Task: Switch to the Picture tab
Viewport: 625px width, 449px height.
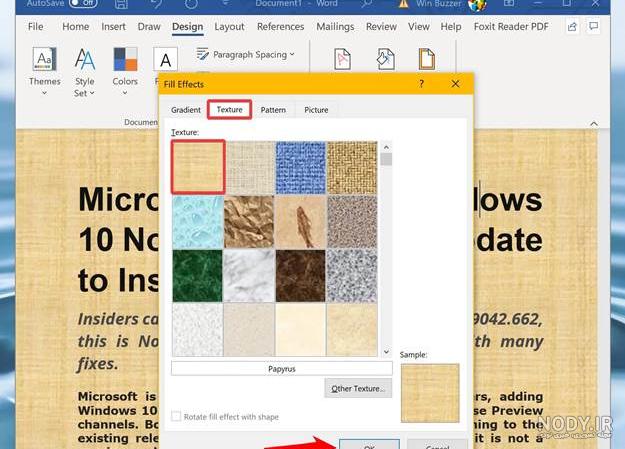Action: (316, 110)
